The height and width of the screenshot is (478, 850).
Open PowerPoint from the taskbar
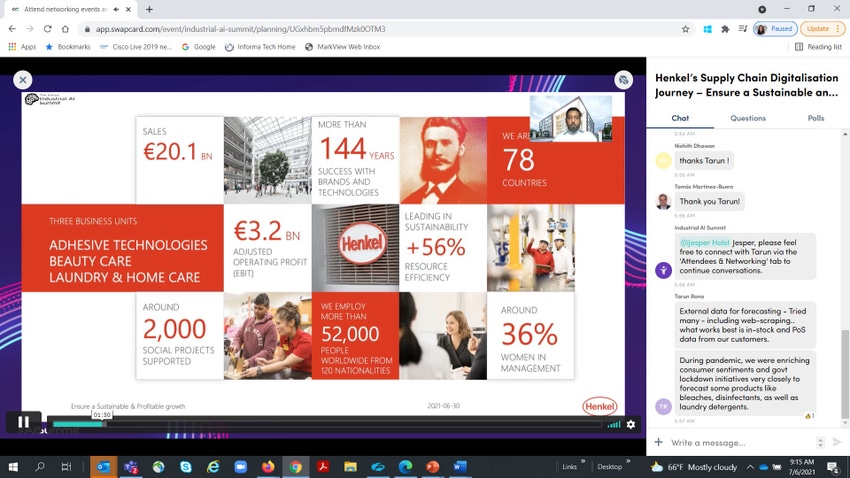[433, 467]
